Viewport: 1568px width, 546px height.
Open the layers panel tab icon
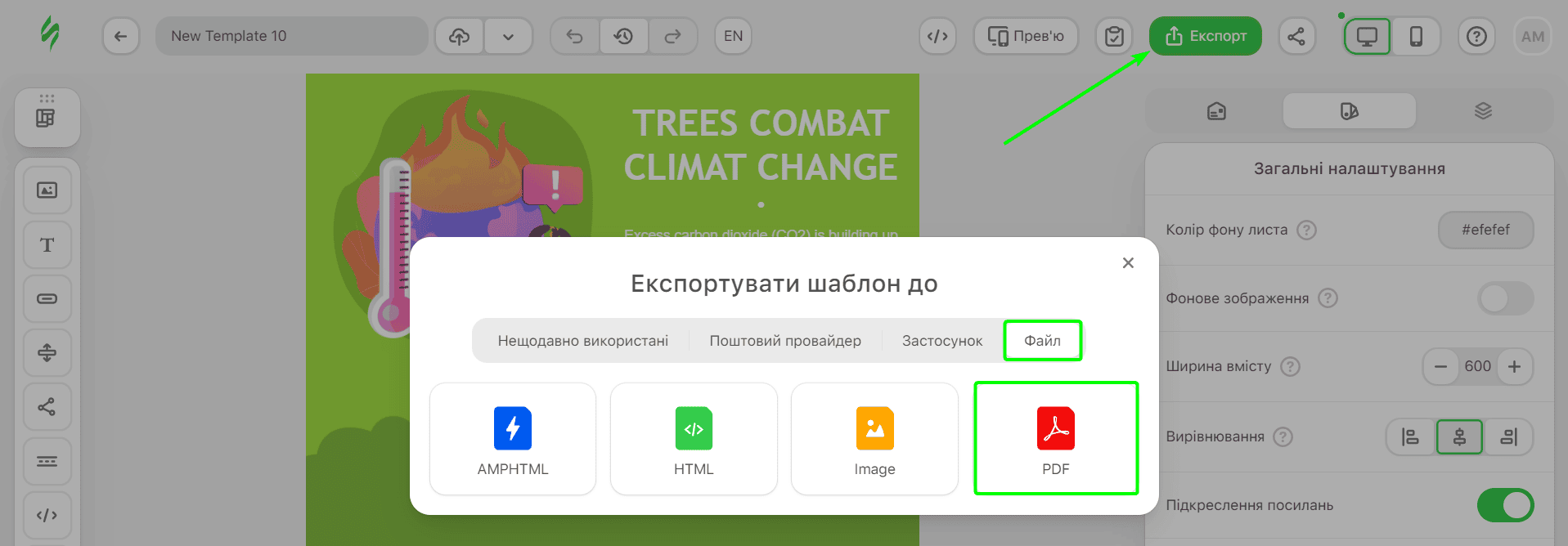[x=1483, y=110]
